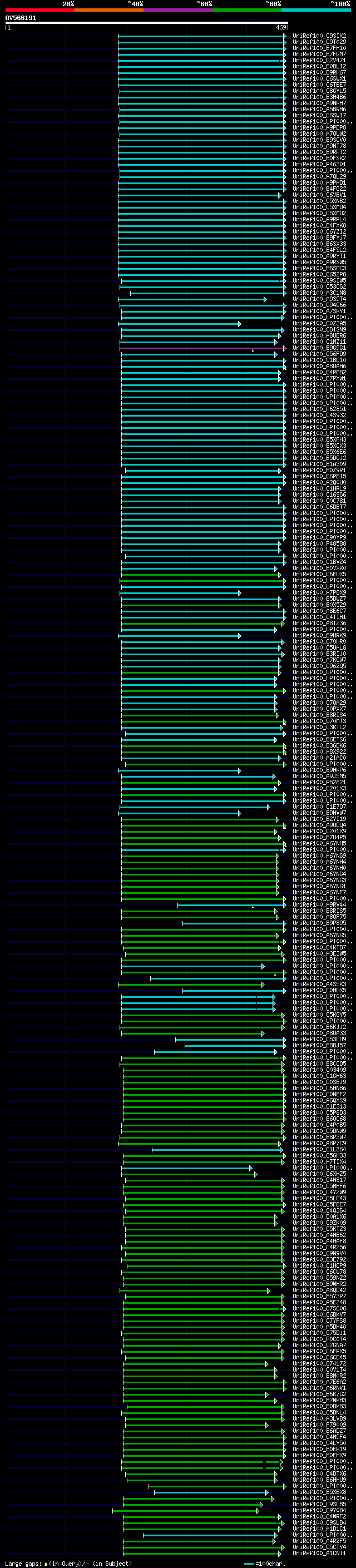Select hit label UniRef100_B9FYJ7
Image resolution: width=356 pixels, height=1568 pixels.
[x=319, y=238]
